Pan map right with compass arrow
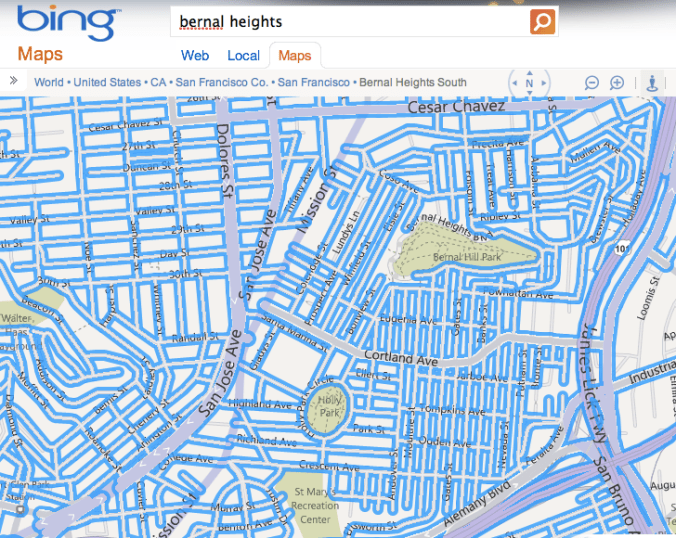 [544, 84]
